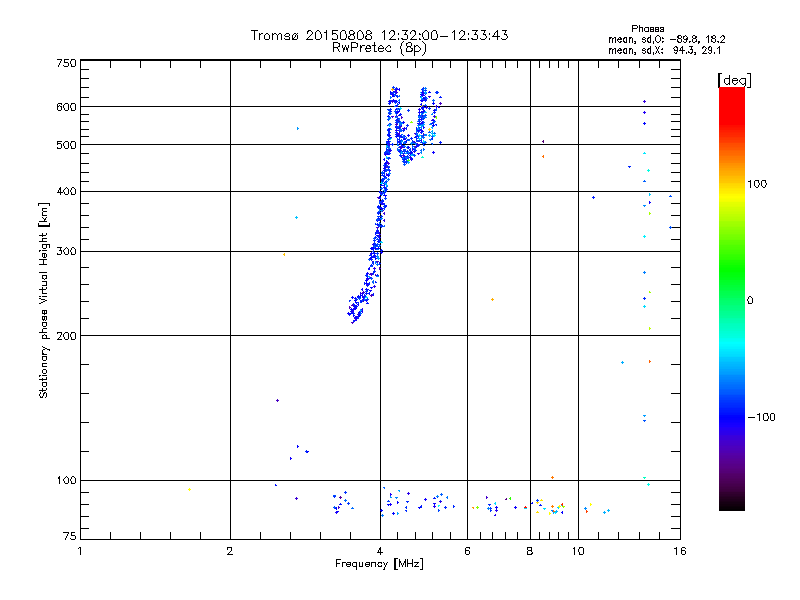Screen dimensions: 800x600
Task: Click the y-axis tick label "100"
Action: click(66, 481)
